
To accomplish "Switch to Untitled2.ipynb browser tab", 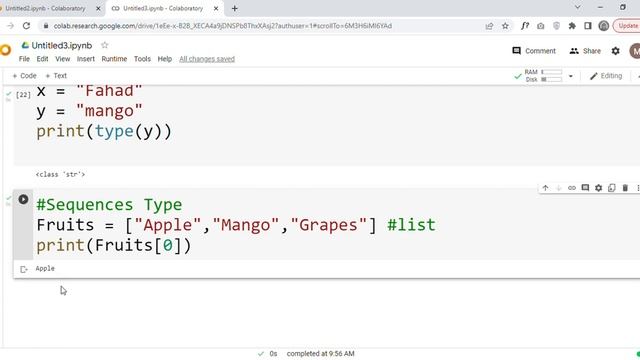I will click(x=46, y=8).
